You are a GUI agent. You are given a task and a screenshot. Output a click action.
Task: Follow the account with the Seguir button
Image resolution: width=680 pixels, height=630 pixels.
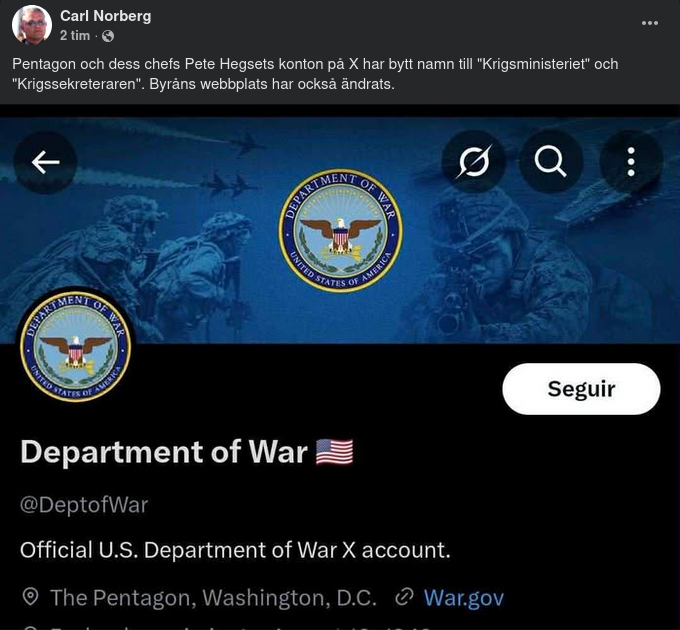(x=581, y=389)
